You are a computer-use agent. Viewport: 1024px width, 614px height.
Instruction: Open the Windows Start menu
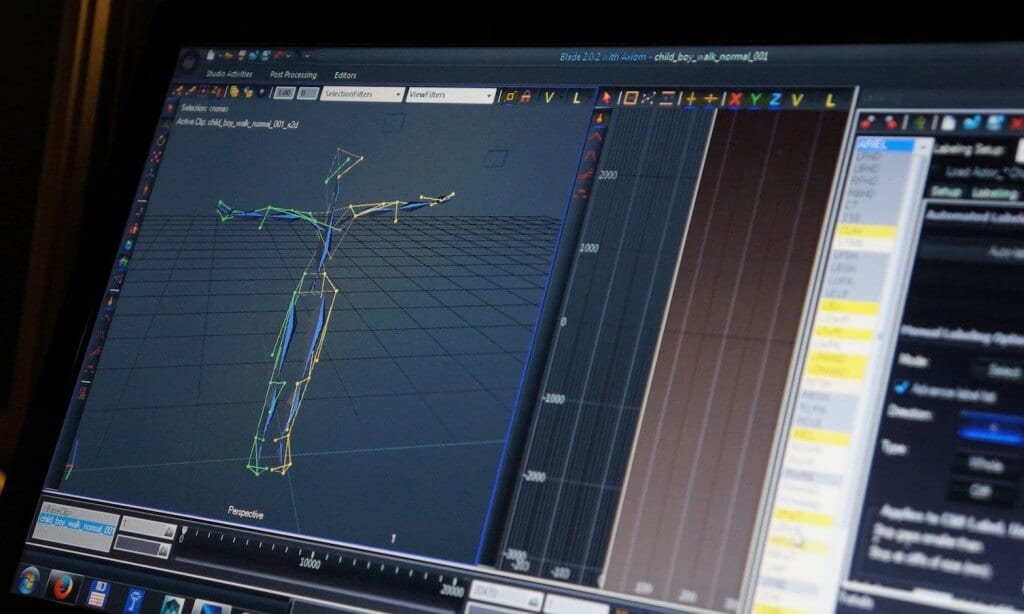coord(29,579)
